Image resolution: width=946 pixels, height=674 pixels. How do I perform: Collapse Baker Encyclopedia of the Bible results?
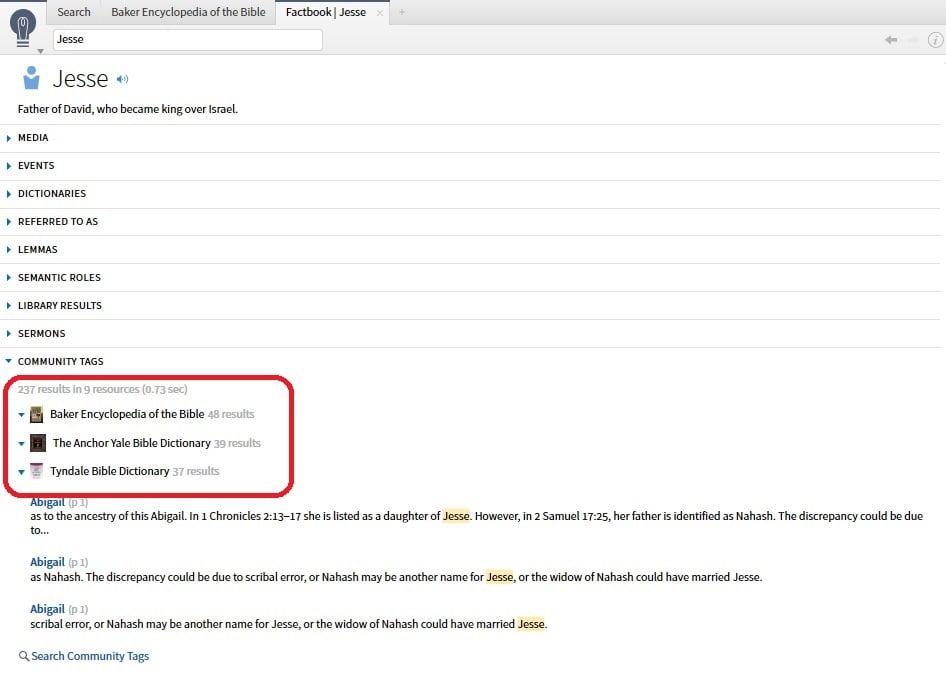tap(21, 415)
